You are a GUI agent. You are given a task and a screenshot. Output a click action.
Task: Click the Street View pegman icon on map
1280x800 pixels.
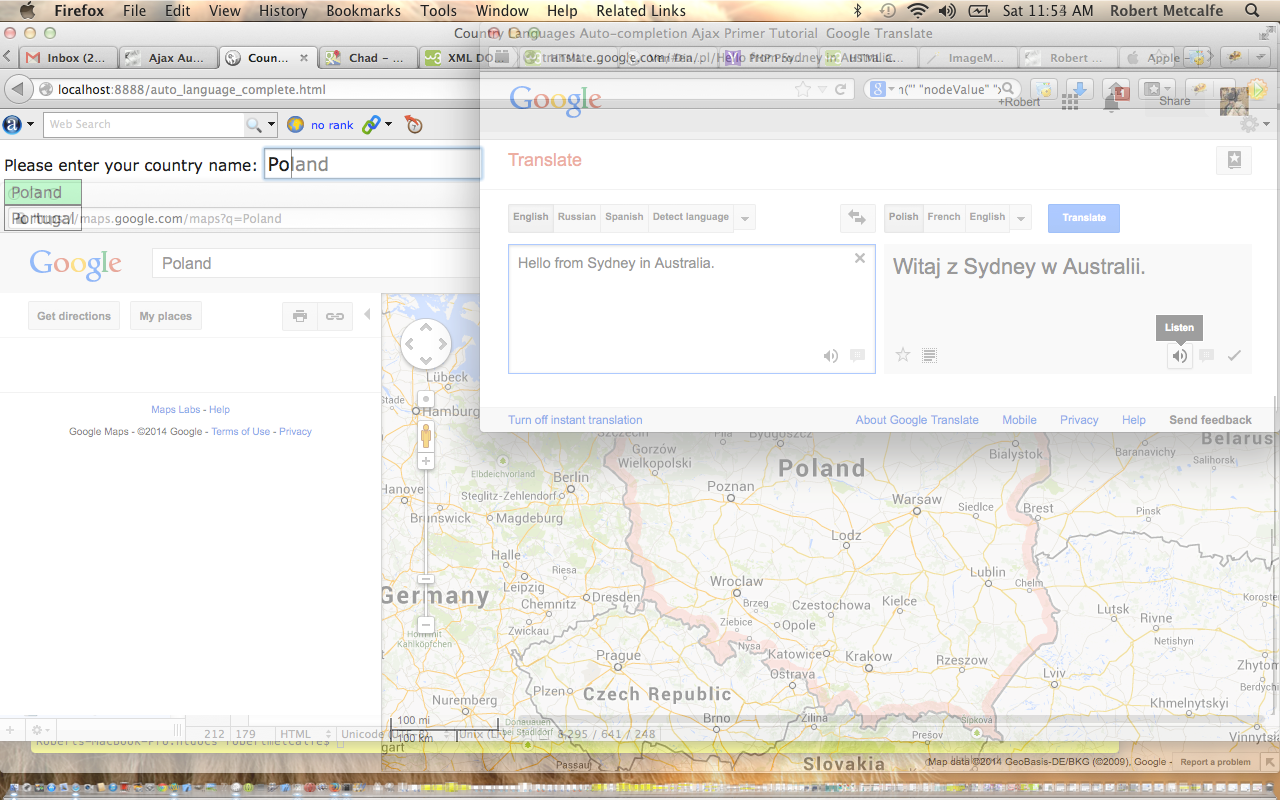[x=426, y=436]
